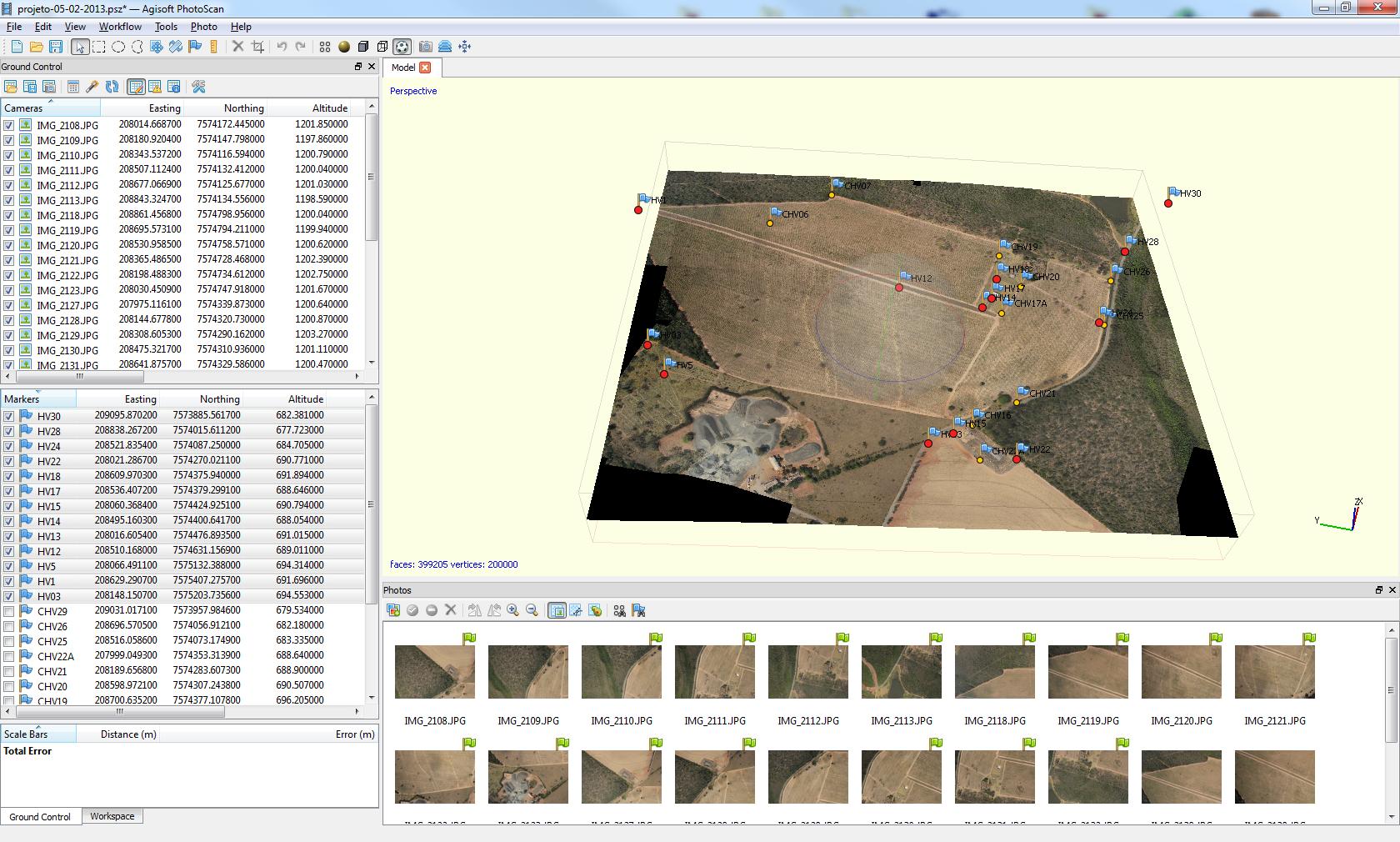Open a project with the folder icon
This screenshot has width=1400, height=842.
click(x=37, y=47)
